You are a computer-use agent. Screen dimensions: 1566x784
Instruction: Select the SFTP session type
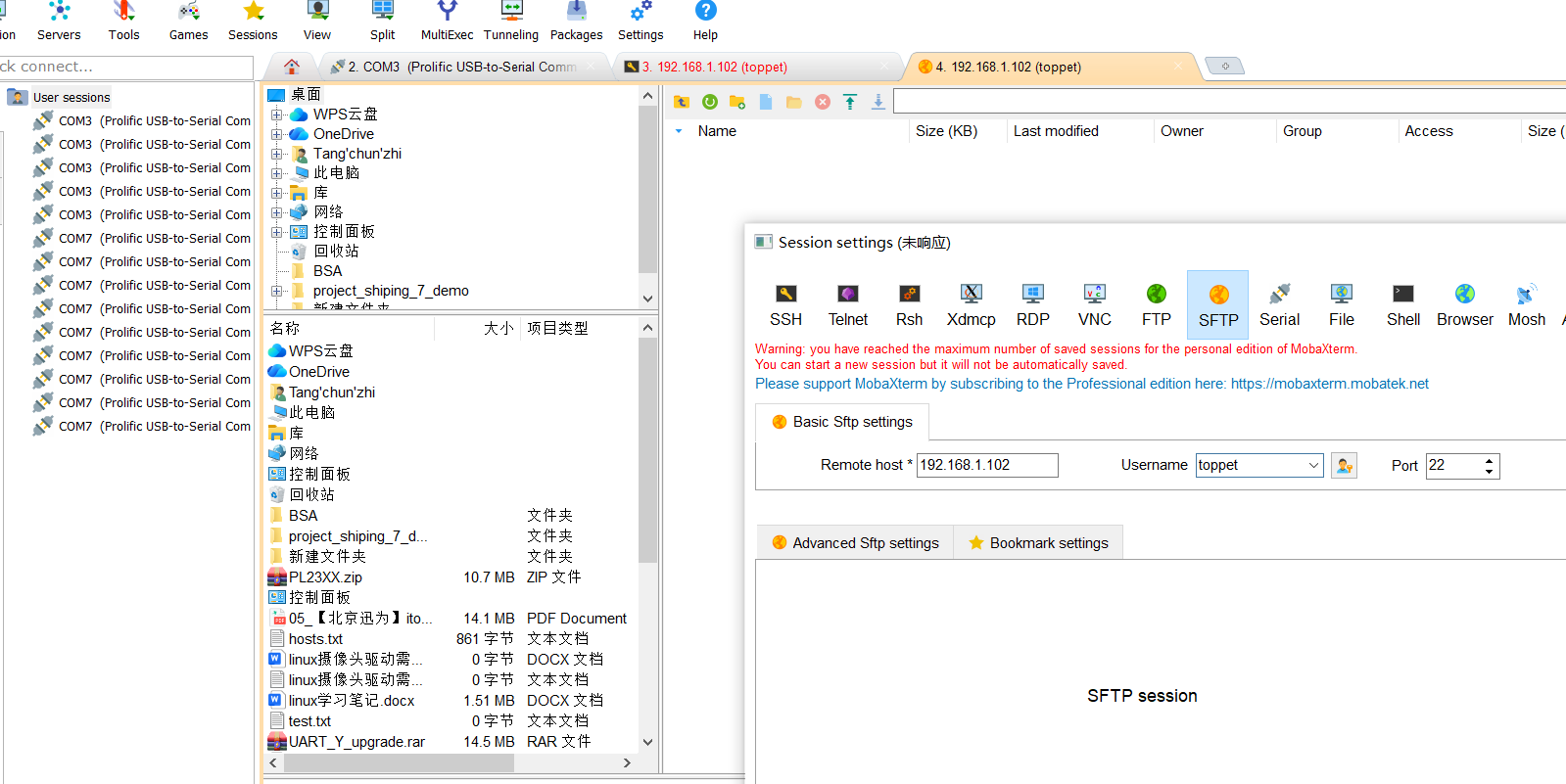(x=1218, y=305)
